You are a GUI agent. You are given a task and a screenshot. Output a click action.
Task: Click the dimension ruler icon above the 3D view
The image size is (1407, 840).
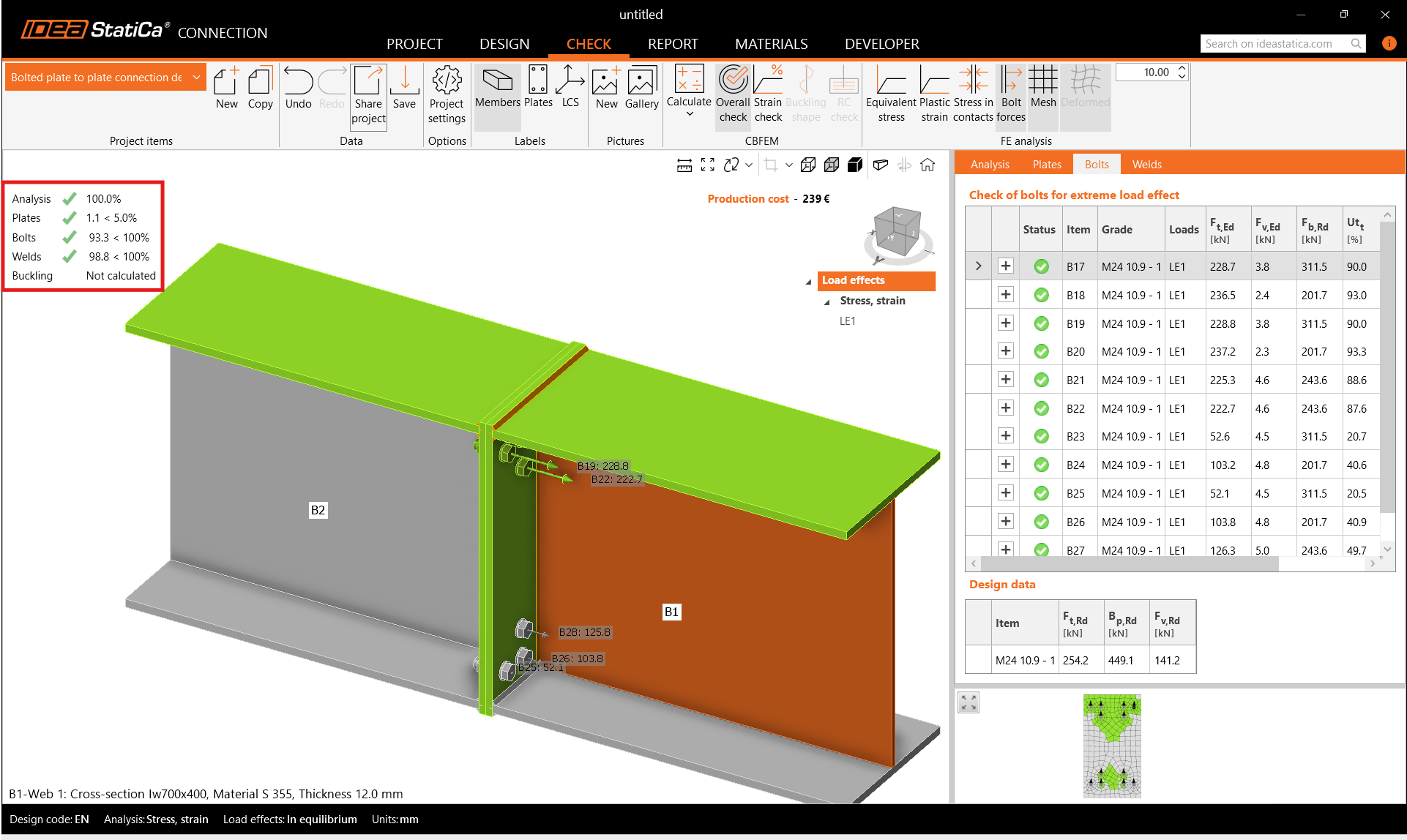tap(684, 165)
